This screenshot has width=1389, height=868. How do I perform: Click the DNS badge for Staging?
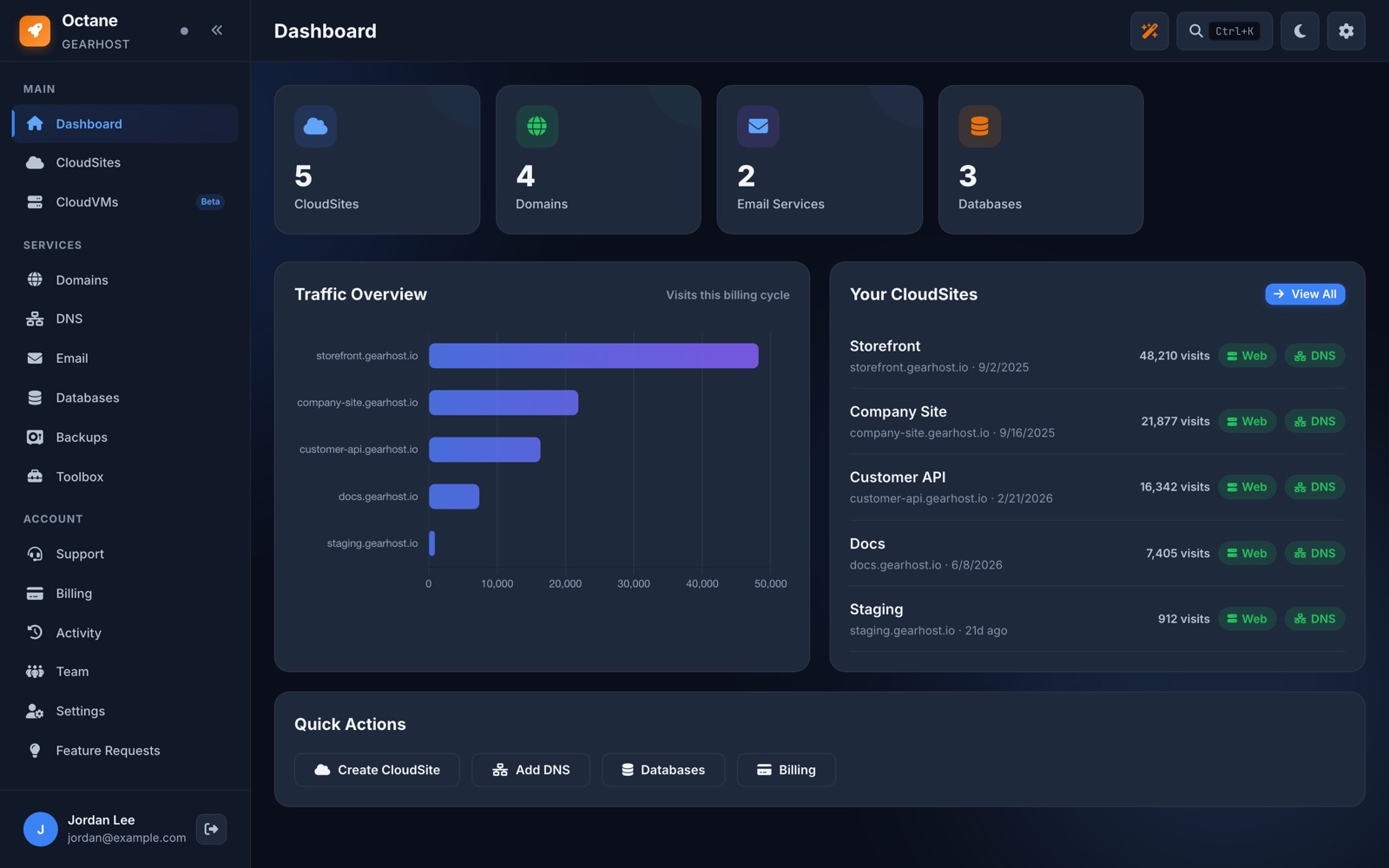[1314, 619]
